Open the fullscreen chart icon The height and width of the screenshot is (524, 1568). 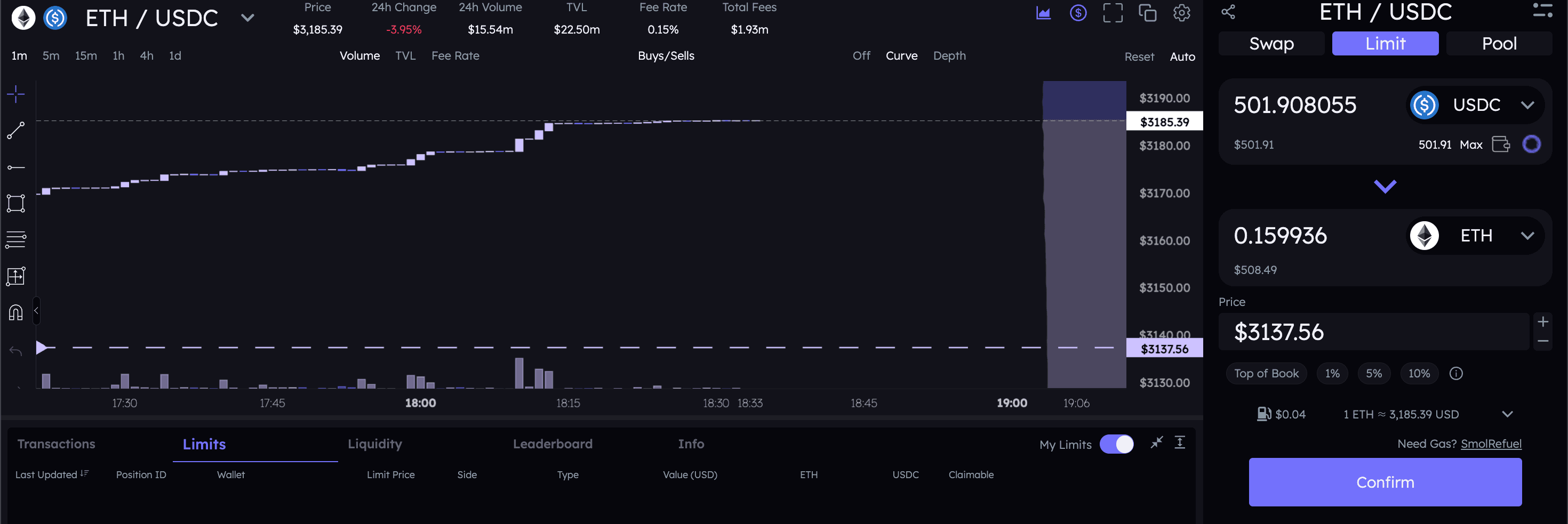pyautogui.click(x=1113, y=13)
